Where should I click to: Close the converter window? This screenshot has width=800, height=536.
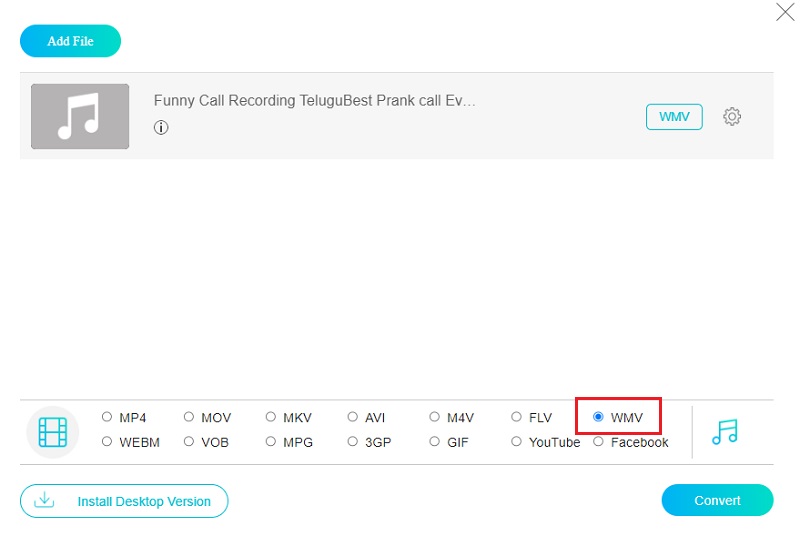(784, 13)
